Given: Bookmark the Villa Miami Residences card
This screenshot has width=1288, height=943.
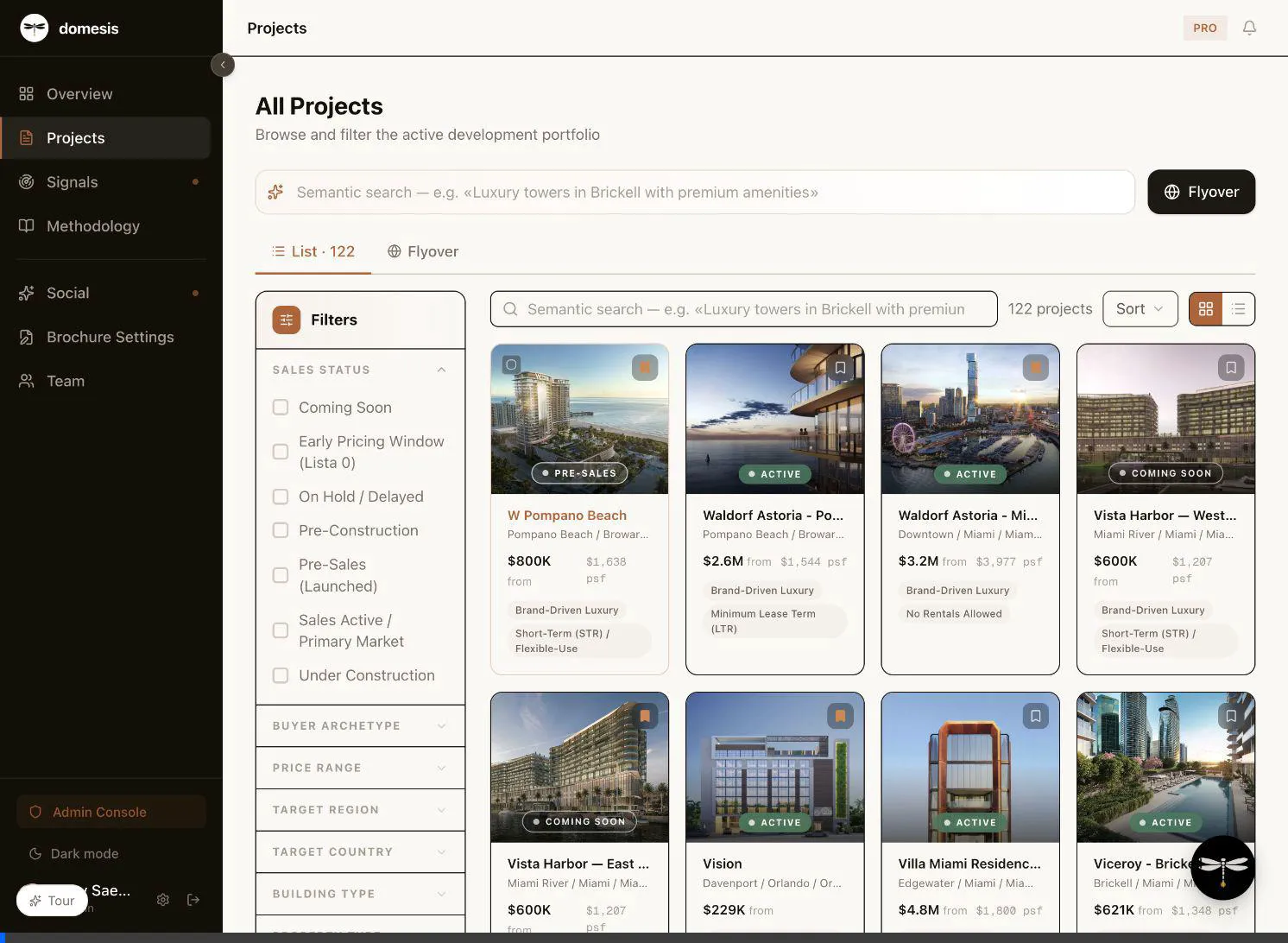Looking at the screenshot, I should click(1035, 716).
